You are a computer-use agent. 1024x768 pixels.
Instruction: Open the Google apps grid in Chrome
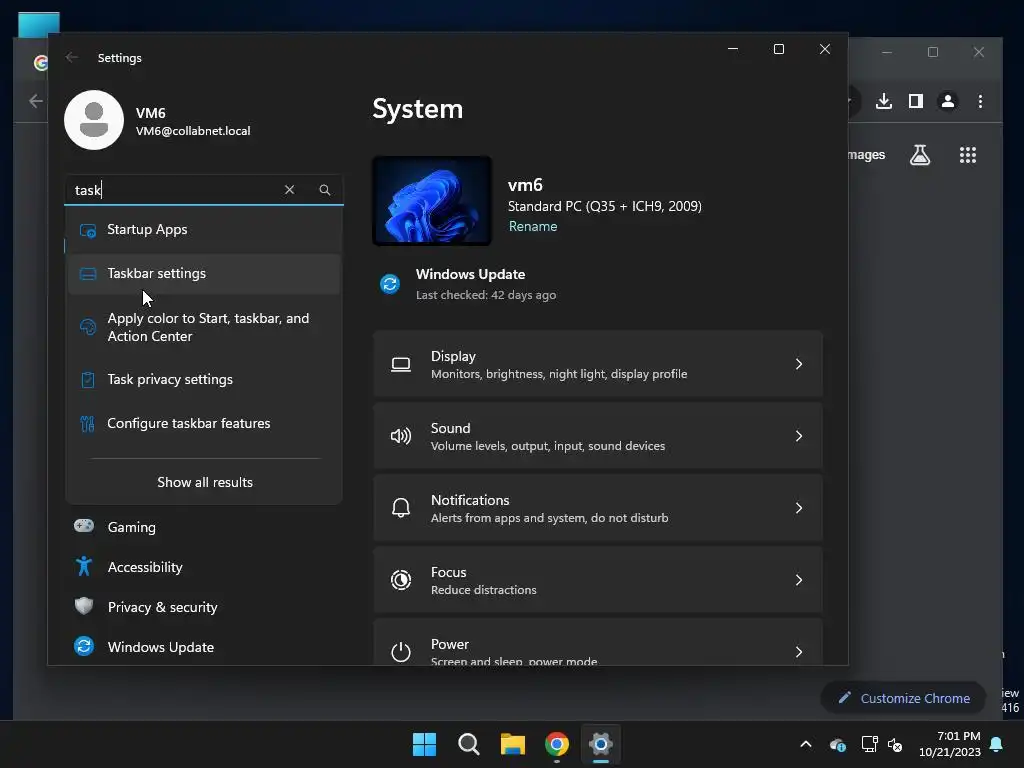pos(967,155)
